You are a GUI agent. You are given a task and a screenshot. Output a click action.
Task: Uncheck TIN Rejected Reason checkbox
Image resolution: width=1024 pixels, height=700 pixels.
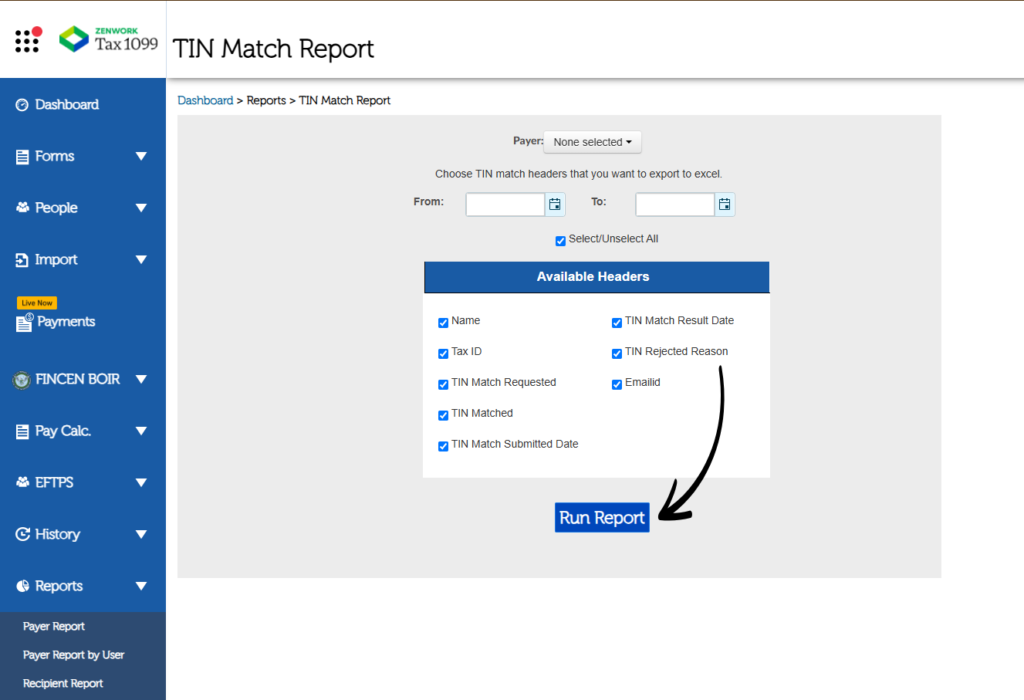pos(617,353)
